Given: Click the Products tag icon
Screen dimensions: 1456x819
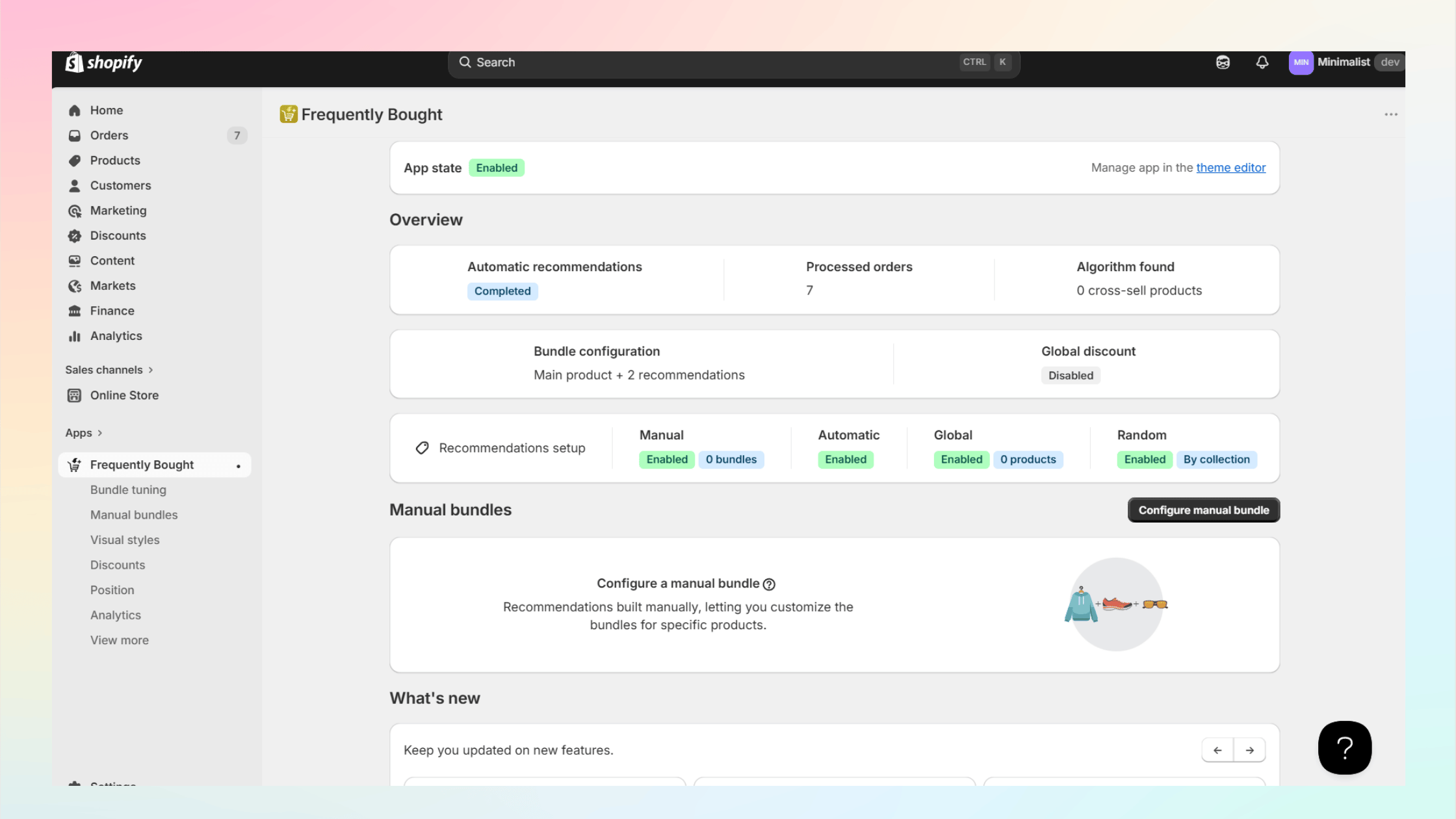Looking at the screenshot, I should click(x=75, y=161).
